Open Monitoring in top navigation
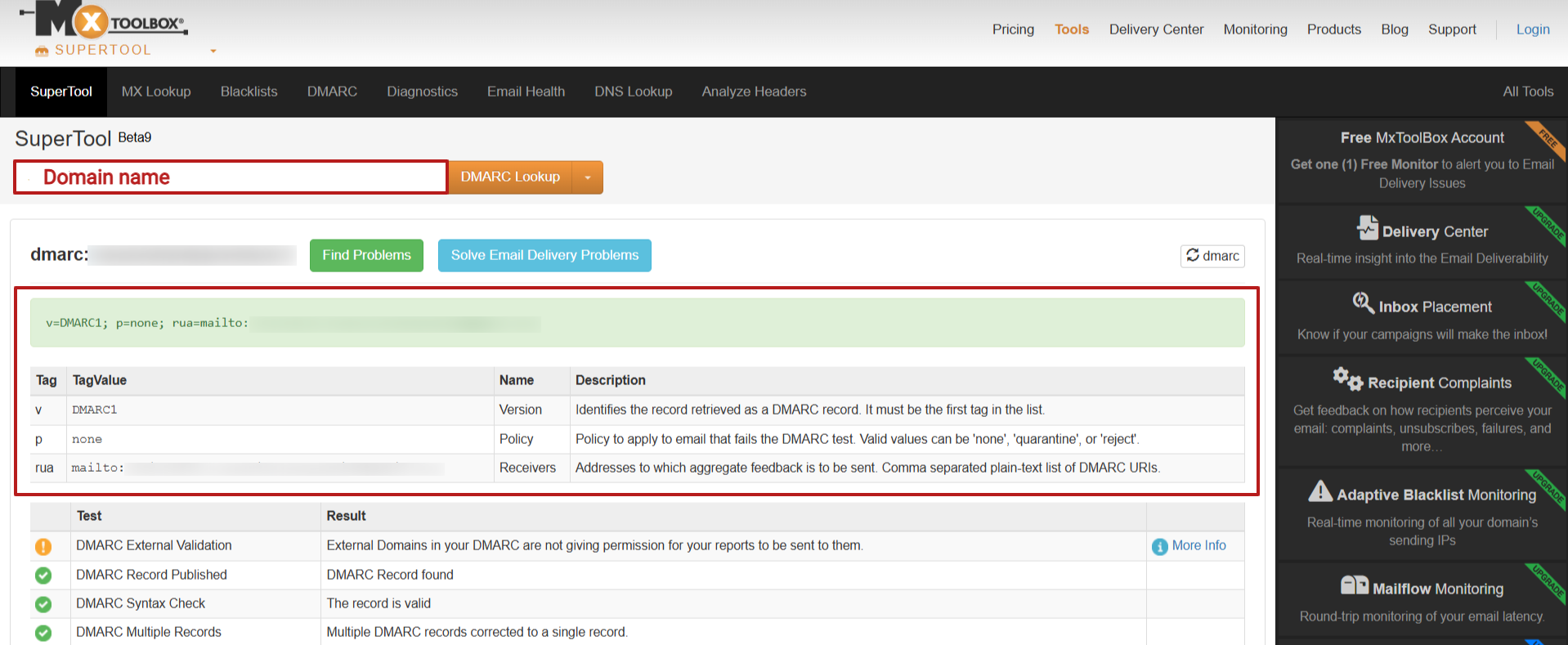This screenshot has width=1568, height=645. coord(1255,29)
